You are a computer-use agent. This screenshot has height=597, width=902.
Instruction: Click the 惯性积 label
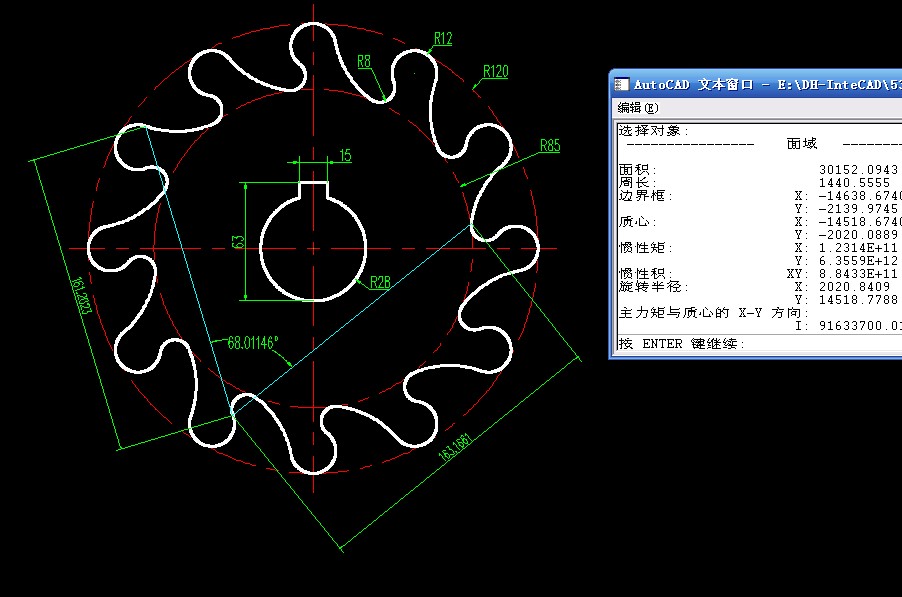tap(645, 273)
